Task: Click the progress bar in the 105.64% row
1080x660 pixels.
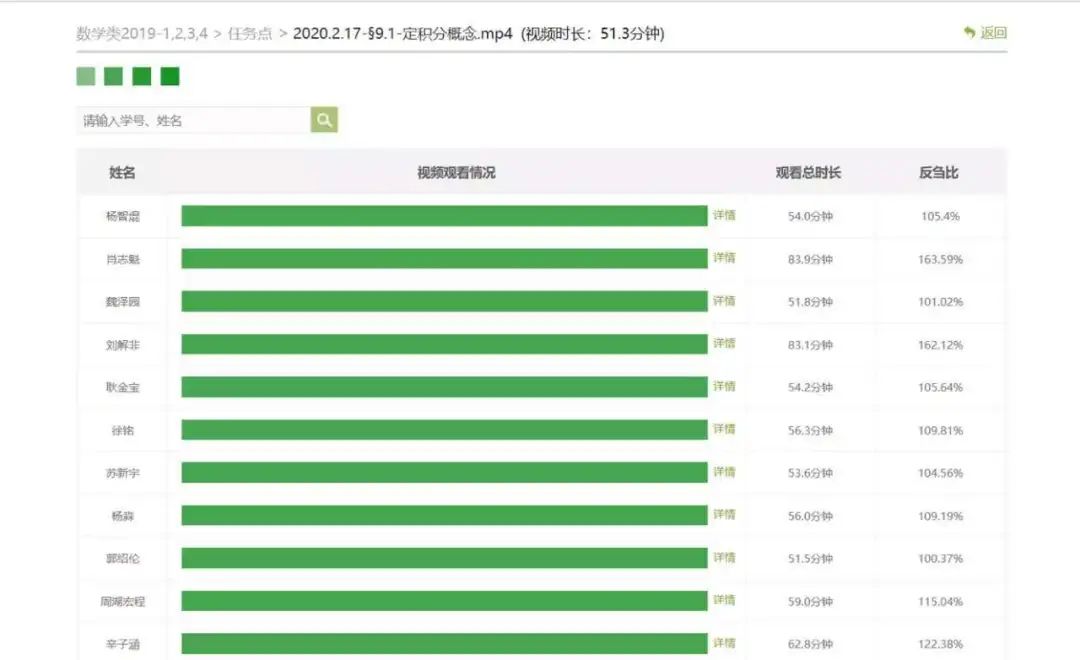Action: click(x=444, y=387)
